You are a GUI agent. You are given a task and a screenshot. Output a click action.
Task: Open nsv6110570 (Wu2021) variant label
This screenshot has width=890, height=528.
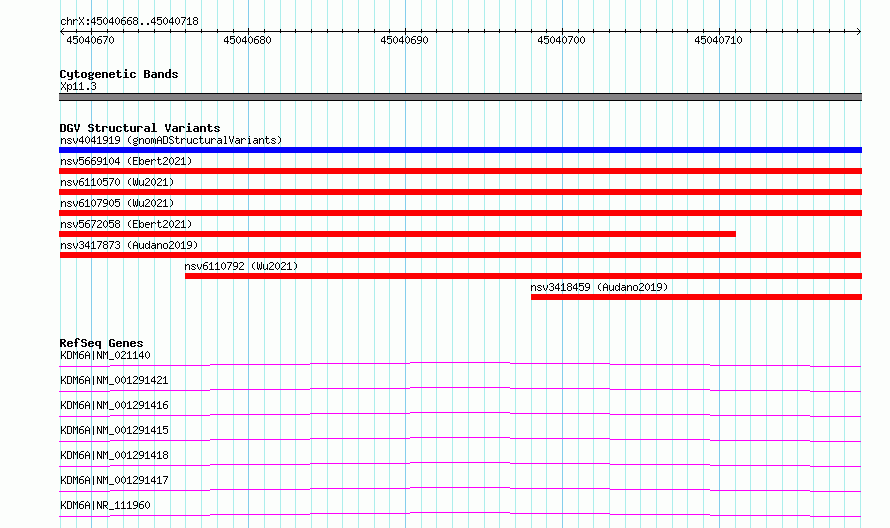click(117, 182)
